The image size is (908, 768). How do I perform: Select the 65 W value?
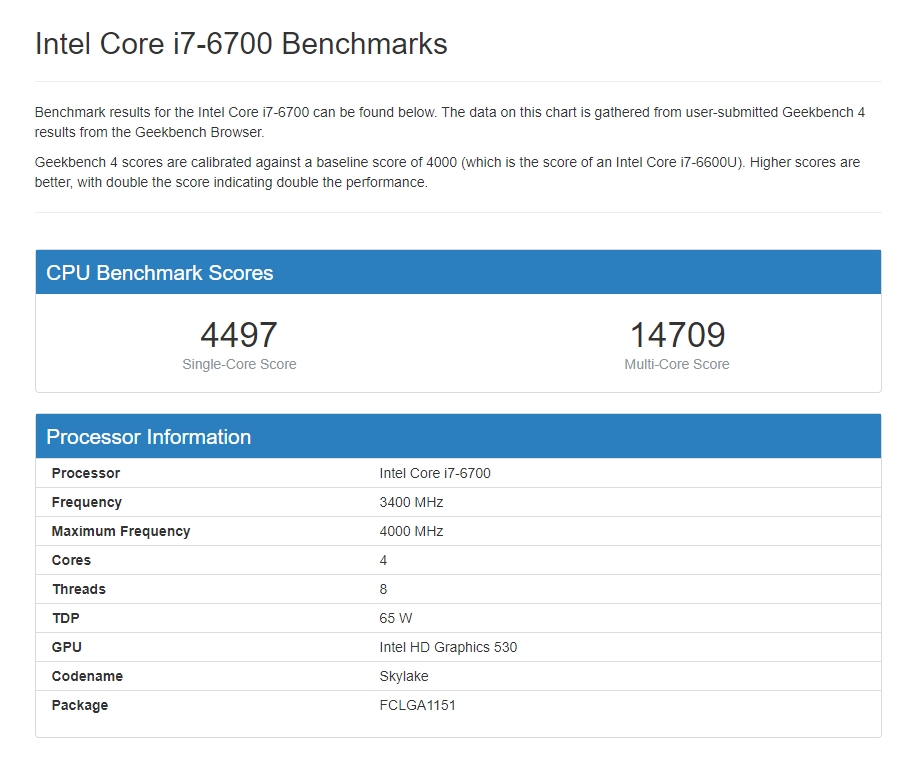click(x=396, y=618)
